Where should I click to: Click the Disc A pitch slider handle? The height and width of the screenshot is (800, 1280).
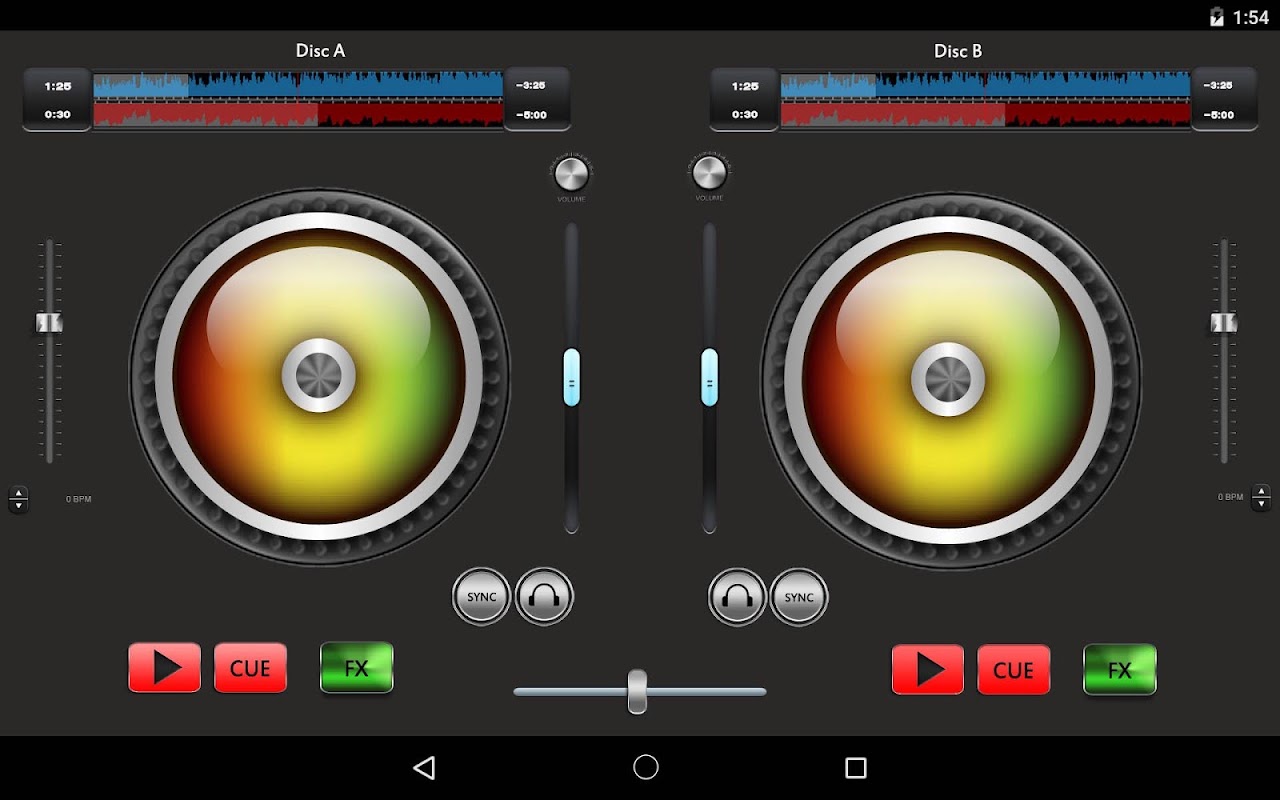[x=49, y=322]
